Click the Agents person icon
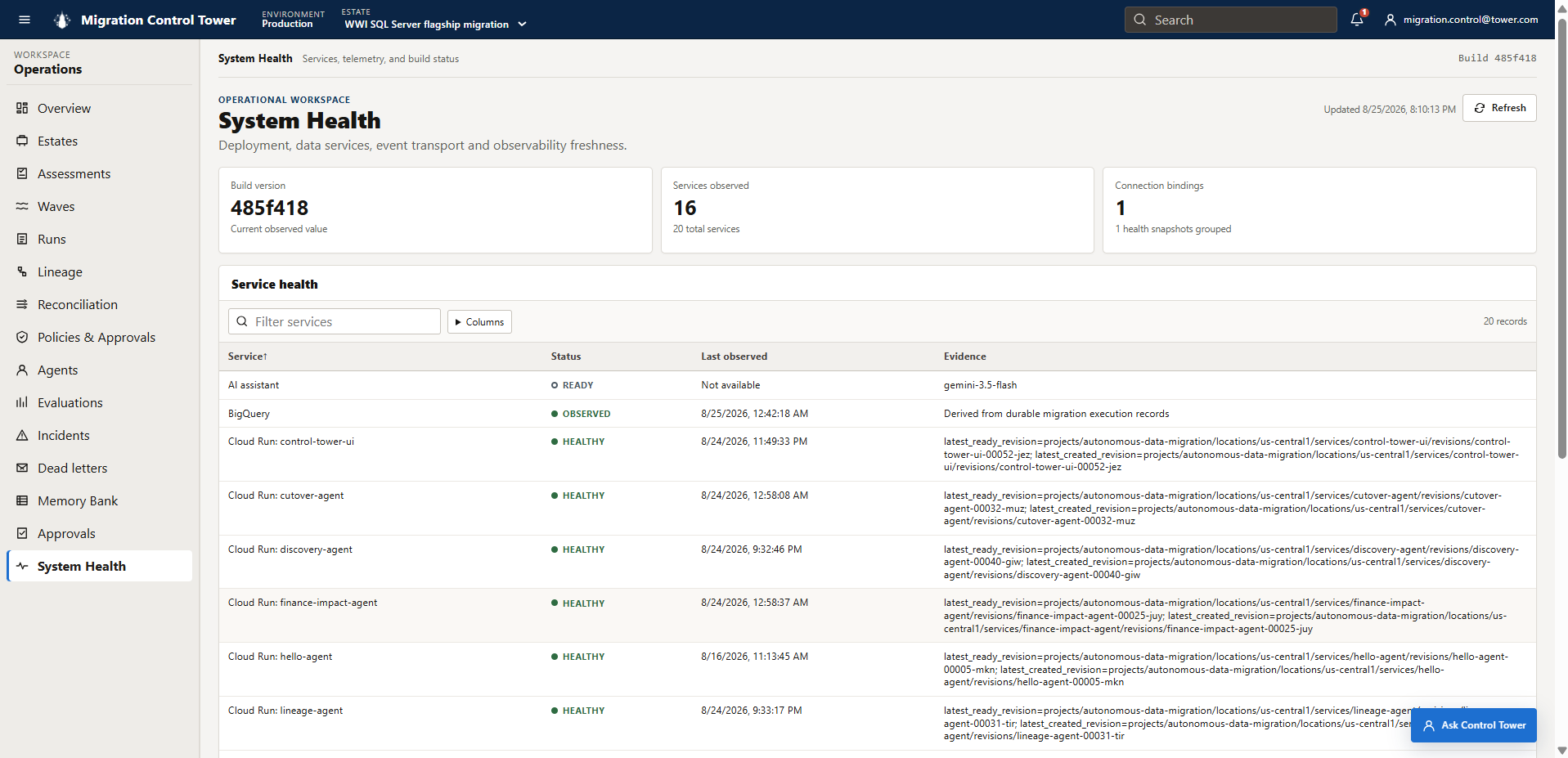Image resolution: width=1568 pixels, height=758 pixels. (22, 370)
